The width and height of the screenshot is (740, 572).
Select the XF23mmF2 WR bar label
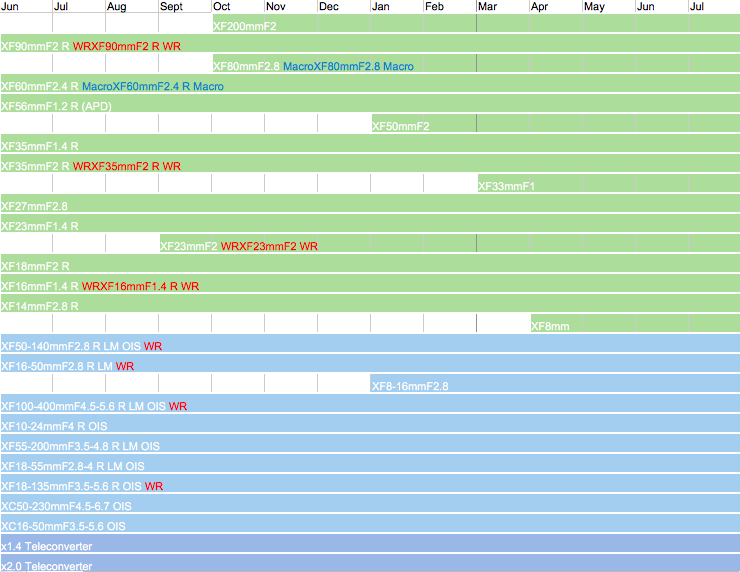click(x=239, y=246)
